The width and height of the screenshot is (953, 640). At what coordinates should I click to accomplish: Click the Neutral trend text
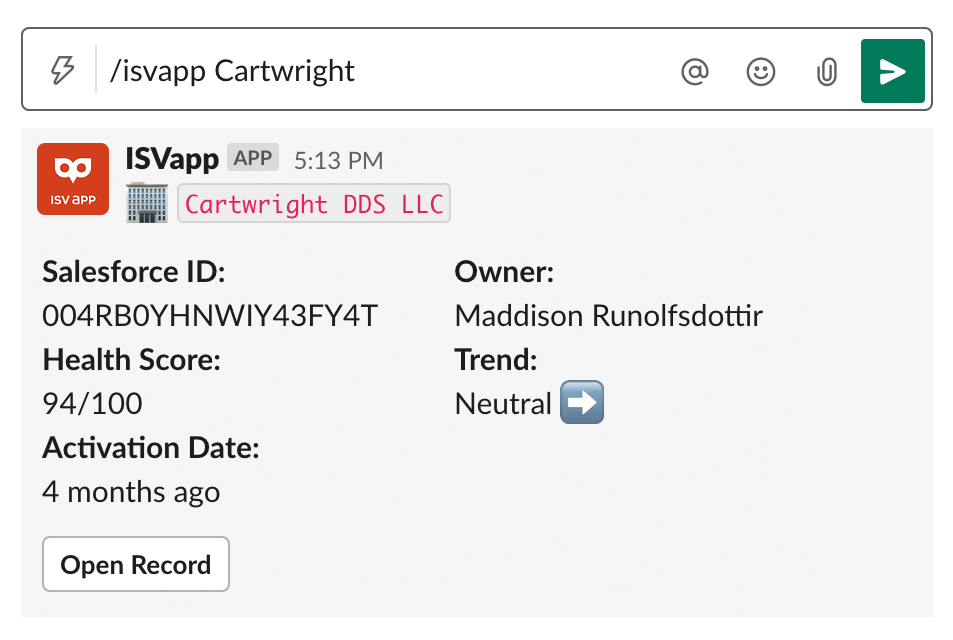pos(503,404)
